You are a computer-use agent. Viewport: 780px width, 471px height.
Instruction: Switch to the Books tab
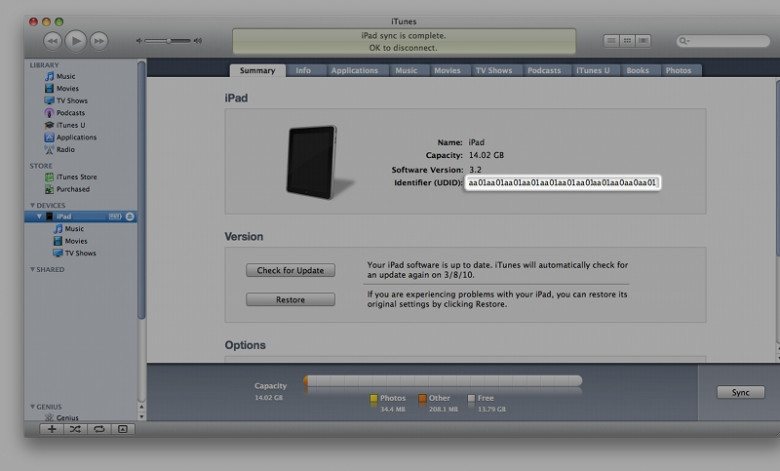pos(638,71)
